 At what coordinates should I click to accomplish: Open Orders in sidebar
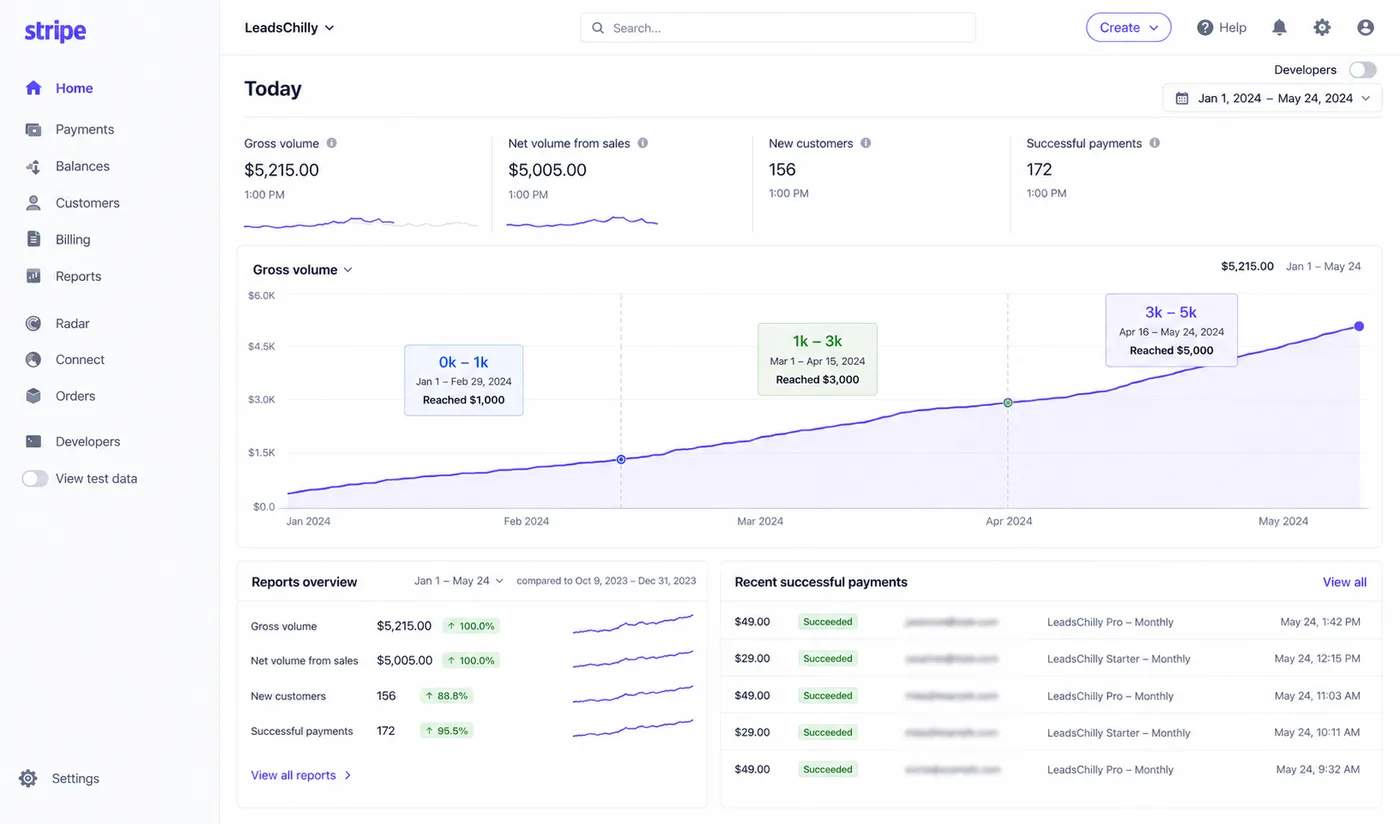coord(76,396)
